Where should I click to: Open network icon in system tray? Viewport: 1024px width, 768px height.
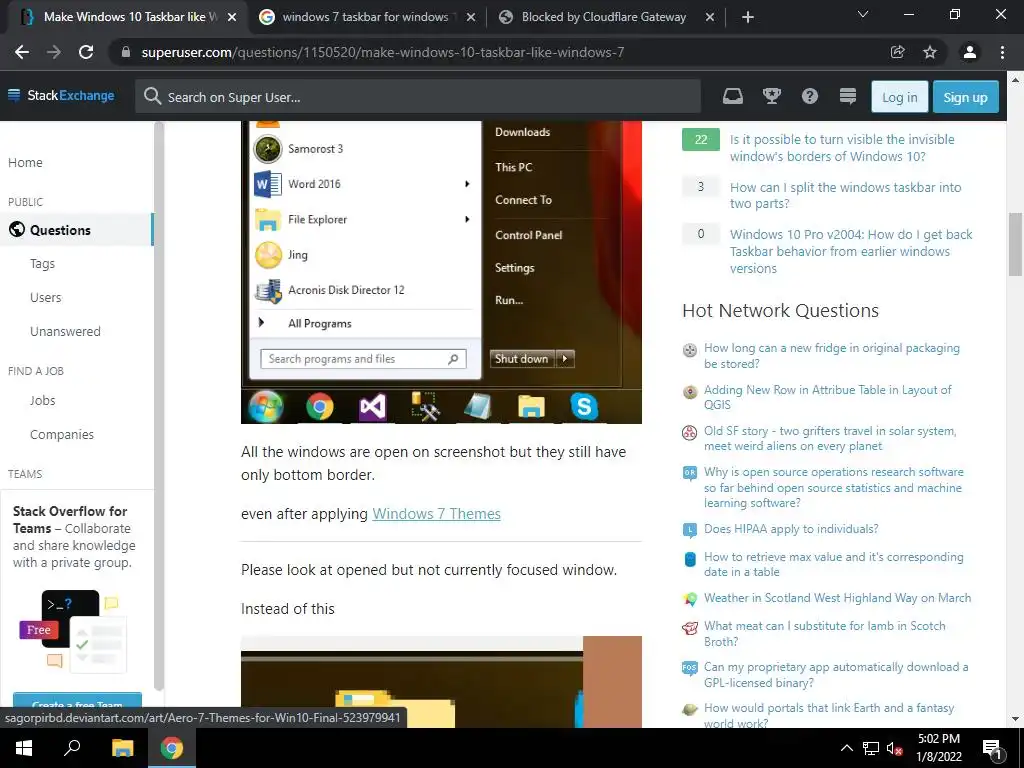coord(871,748)
